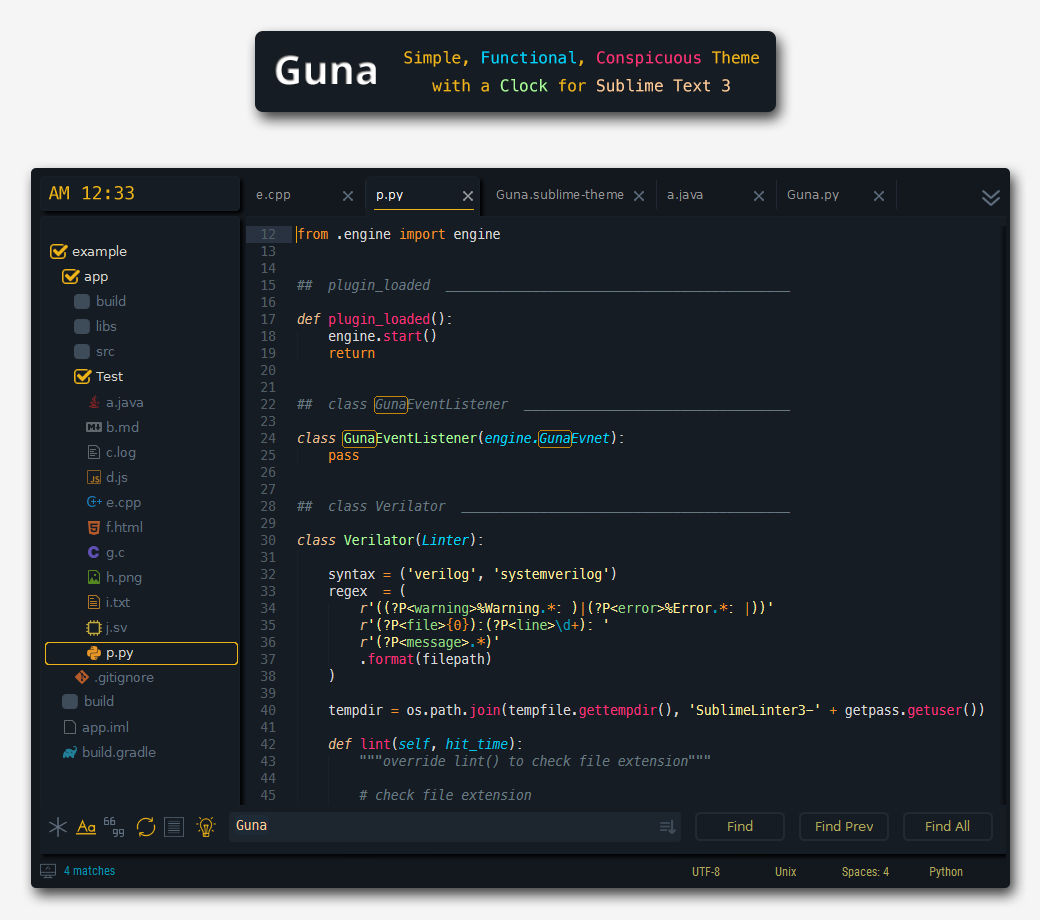Expand the src folder icon
This screenshot has height=920, width=1040.
tap(82, 352)
